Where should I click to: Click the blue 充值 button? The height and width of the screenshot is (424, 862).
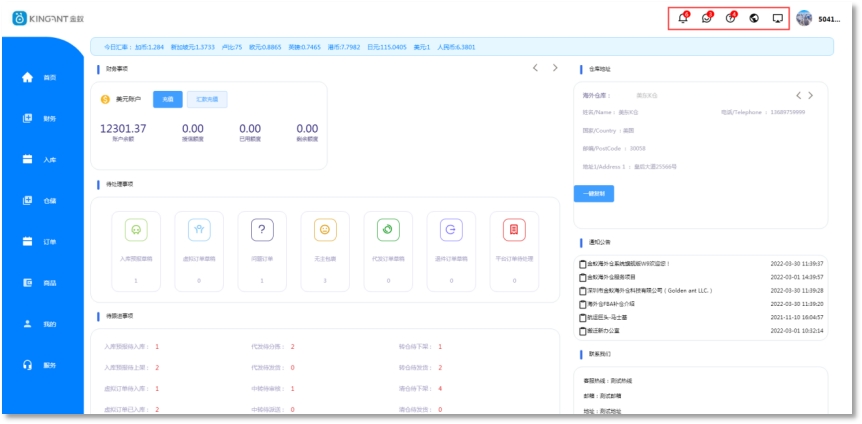pos(167,99)
